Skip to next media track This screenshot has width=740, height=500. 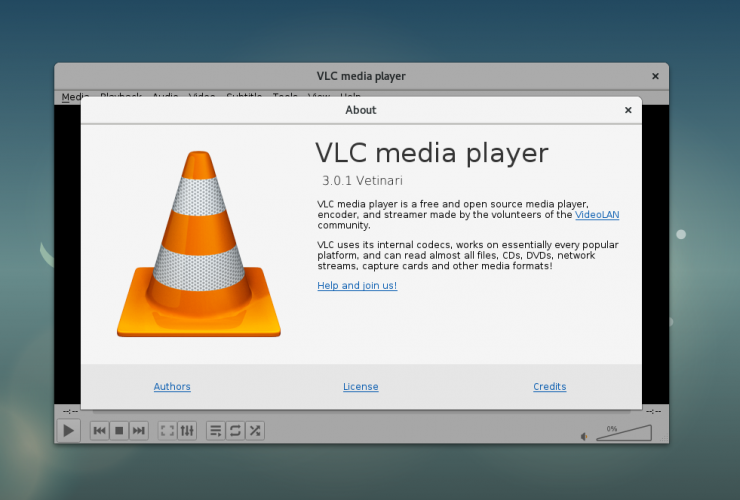coord(139,431)
